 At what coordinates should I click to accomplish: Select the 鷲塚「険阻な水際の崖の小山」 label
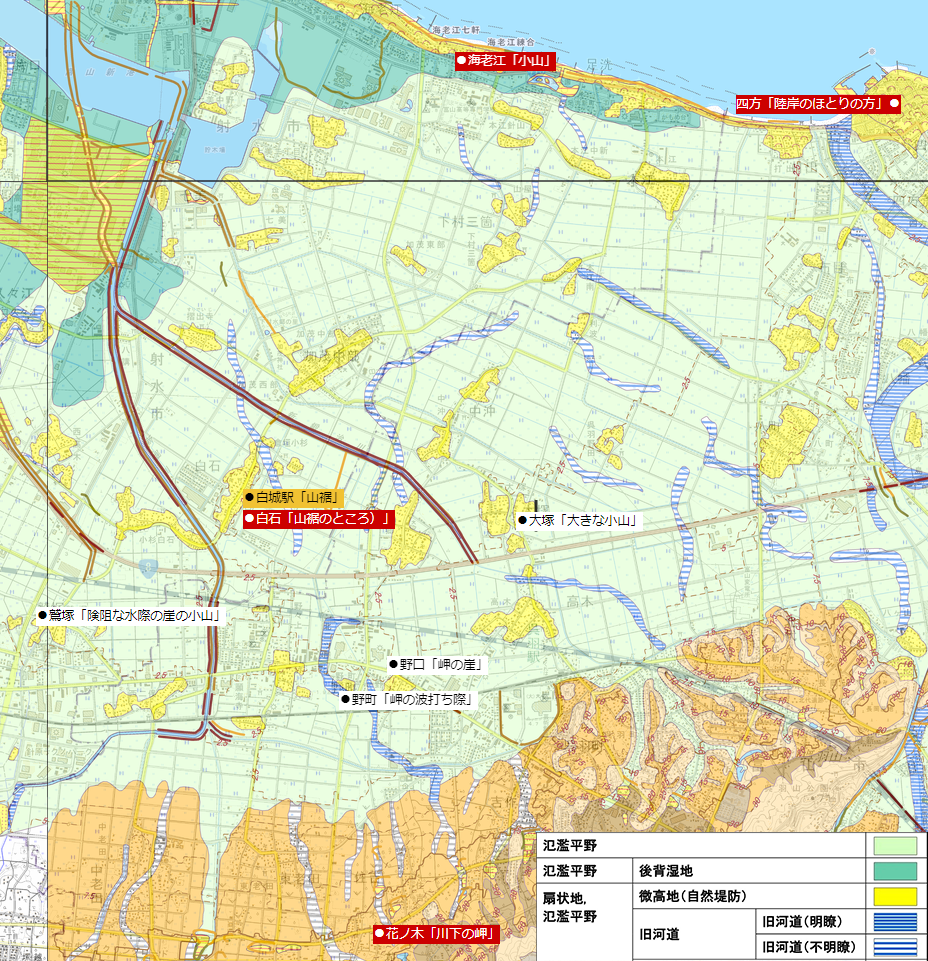point(128,616)
